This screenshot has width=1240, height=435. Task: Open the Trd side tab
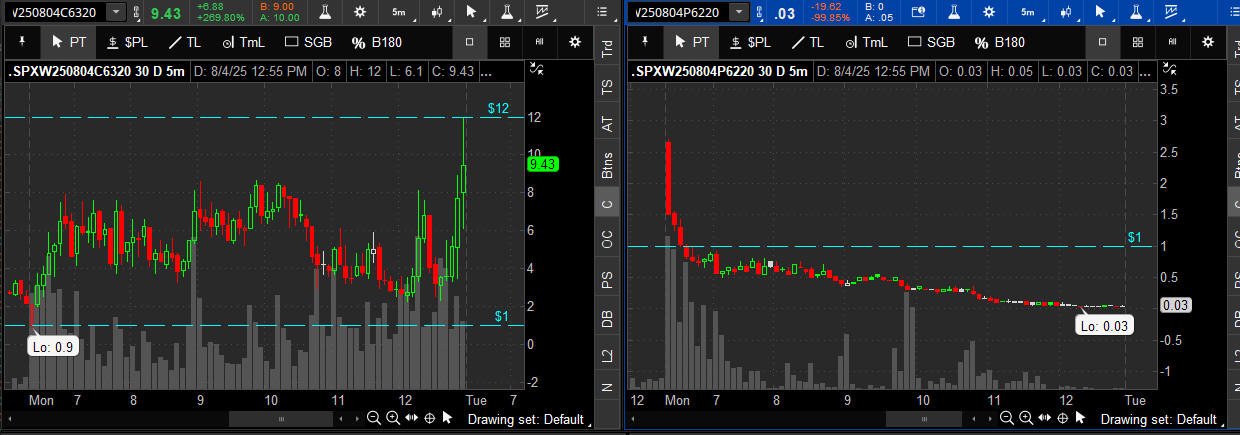coord(607,47)
